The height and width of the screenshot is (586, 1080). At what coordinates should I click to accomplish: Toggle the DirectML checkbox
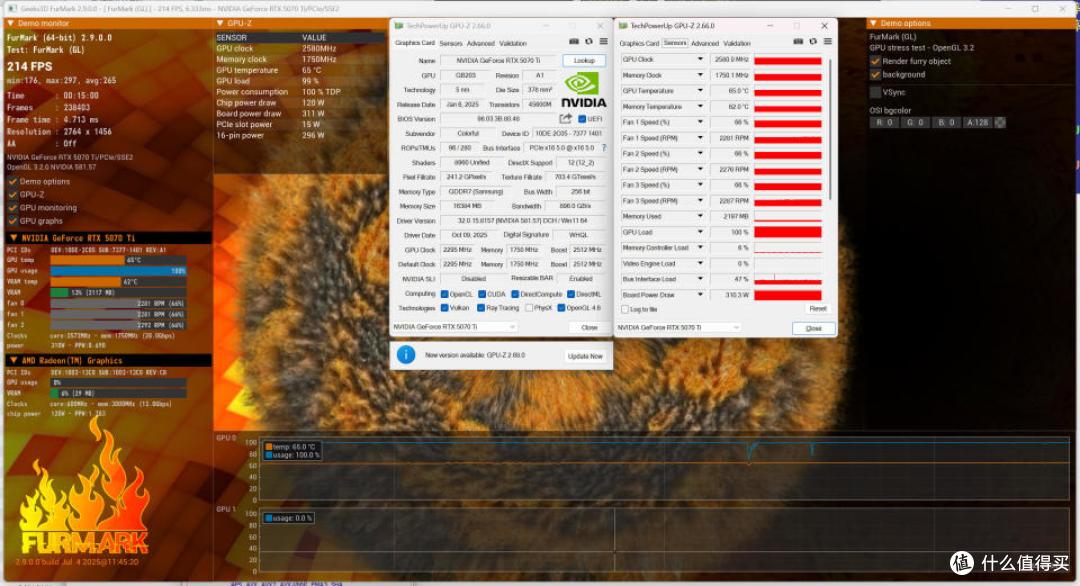click(571, 294)
